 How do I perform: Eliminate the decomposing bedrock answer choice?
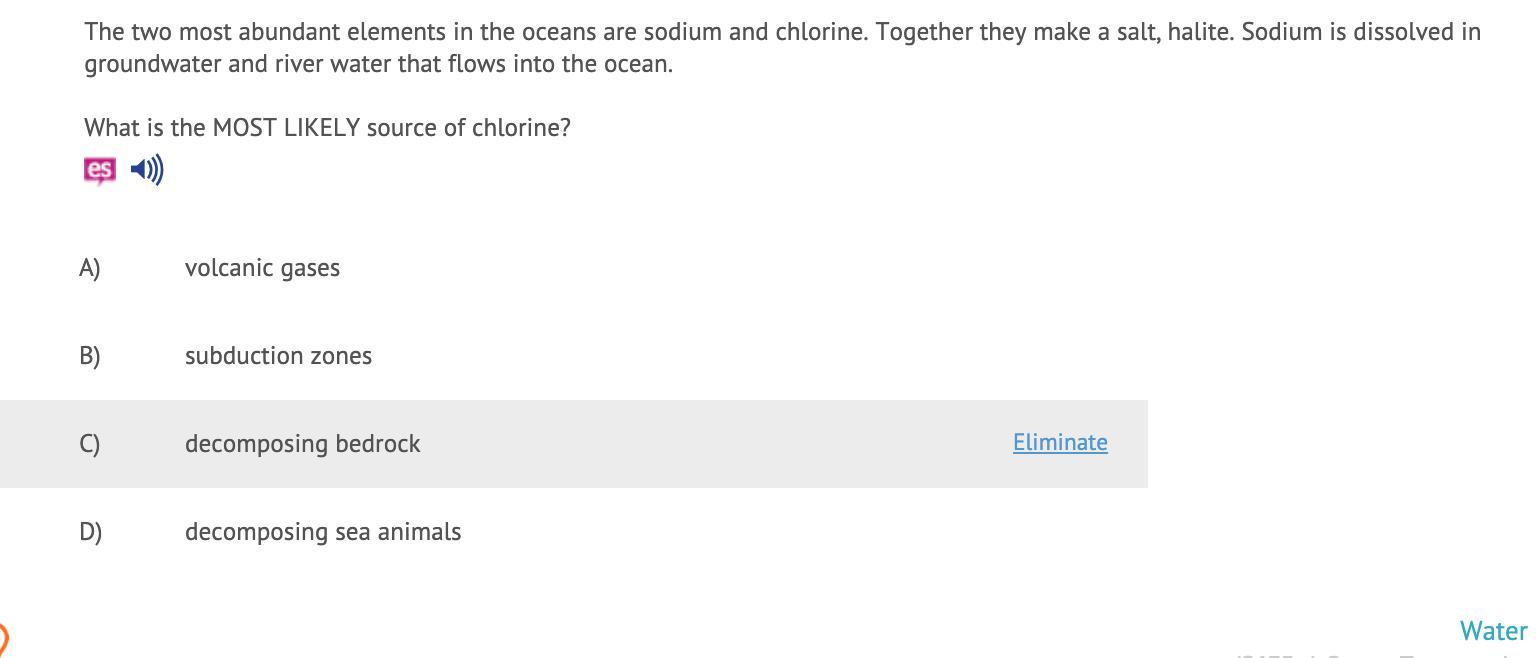click(1060, 443)
